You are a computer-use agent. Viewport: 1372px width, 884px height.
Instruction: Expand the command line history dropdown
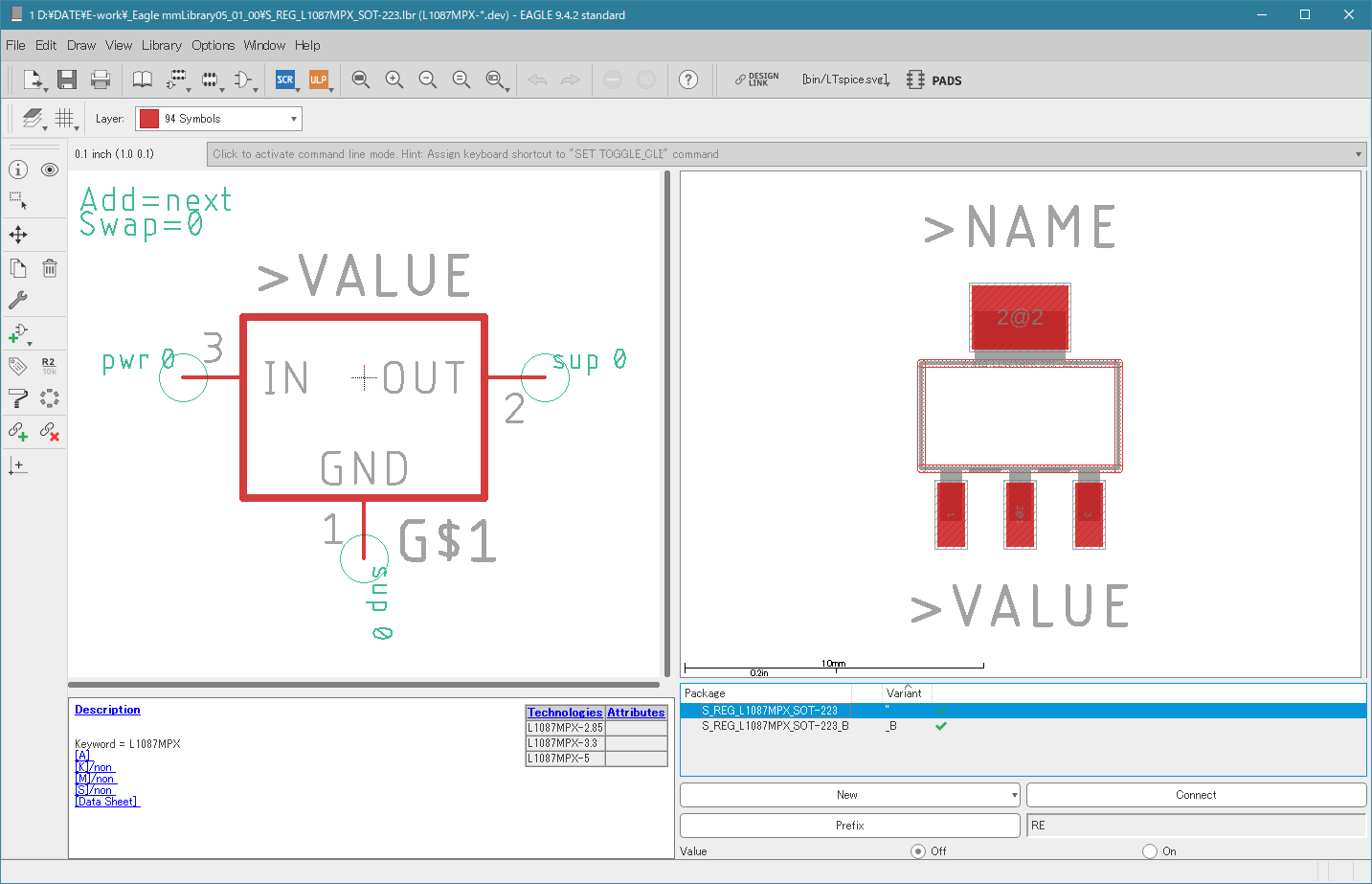coord(1358,154)
